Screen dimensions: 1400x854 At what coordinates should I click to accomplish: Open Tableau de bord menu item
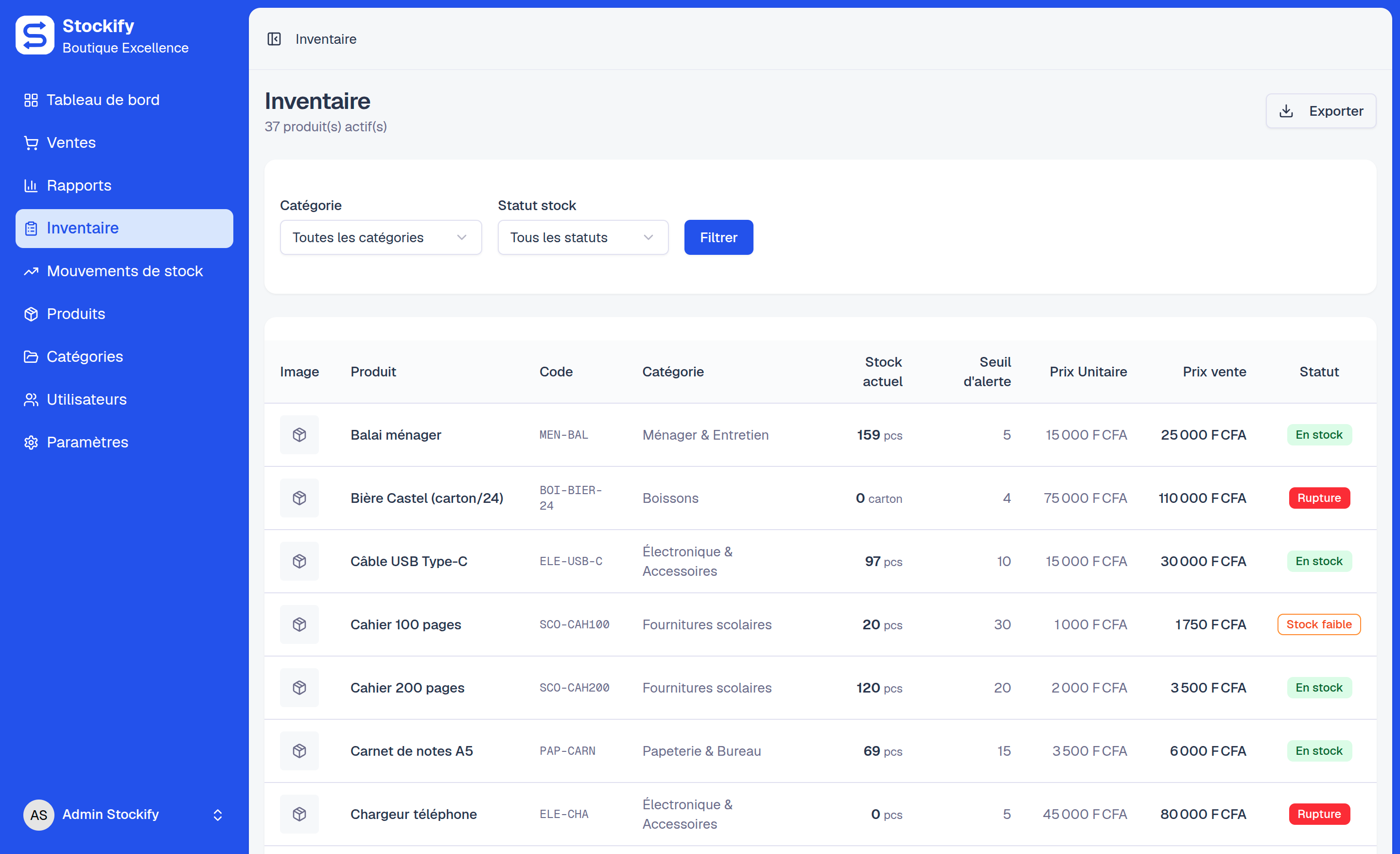[124, 100]
